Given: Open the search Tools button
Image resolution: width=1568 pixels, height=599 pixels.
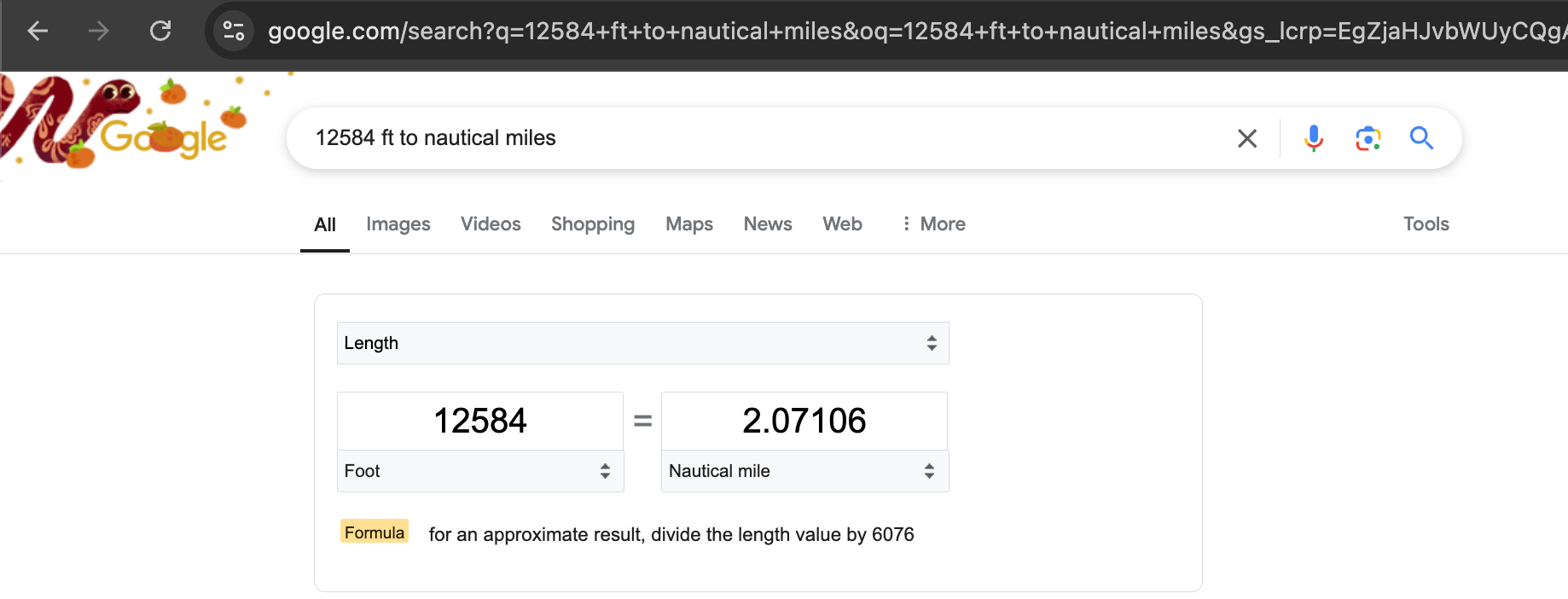Looking at the screenshot, I should pos(1426,224).
